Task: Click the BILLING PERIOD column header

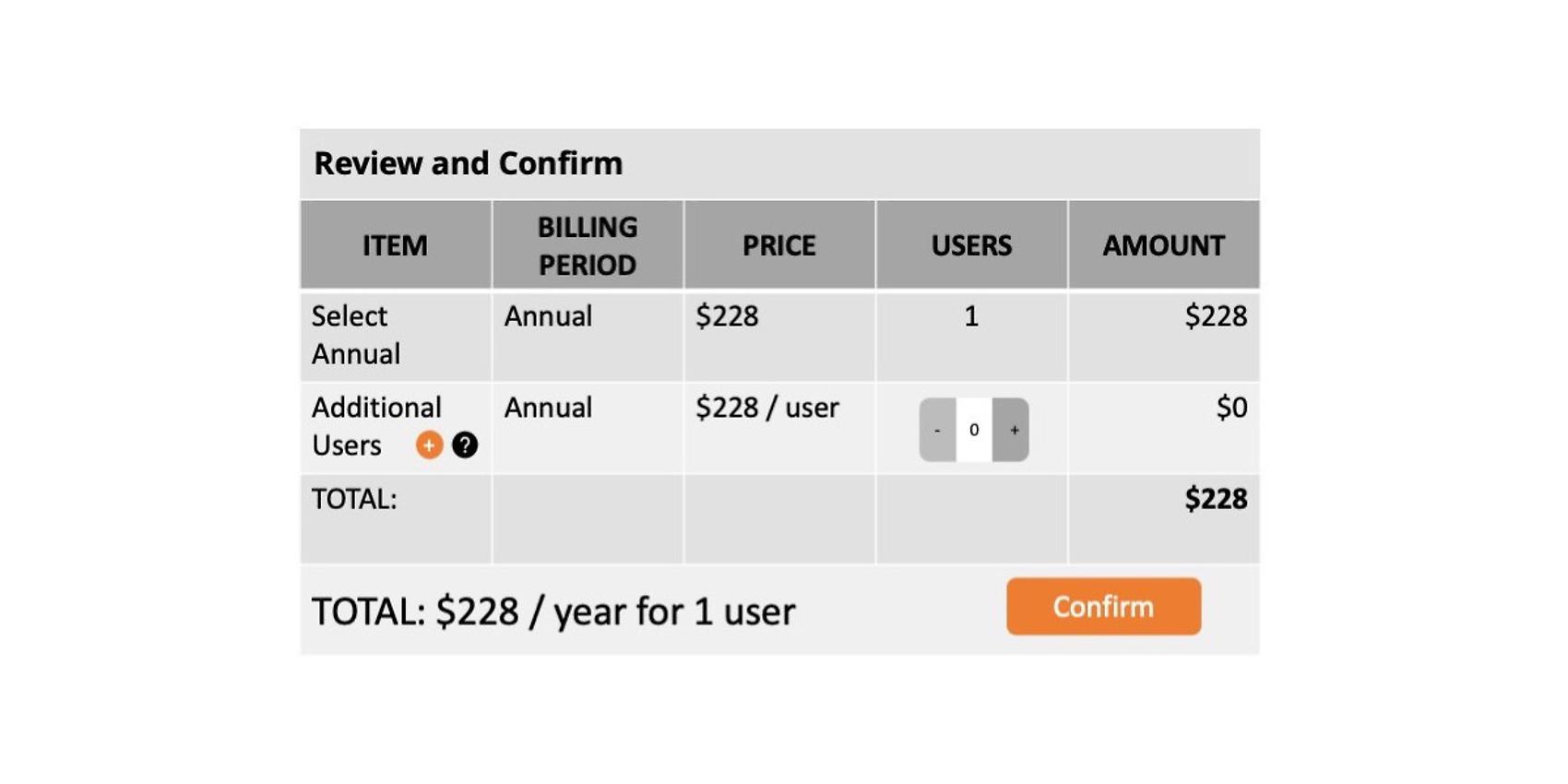Action: pyautogui.click(x=588, y=245)
